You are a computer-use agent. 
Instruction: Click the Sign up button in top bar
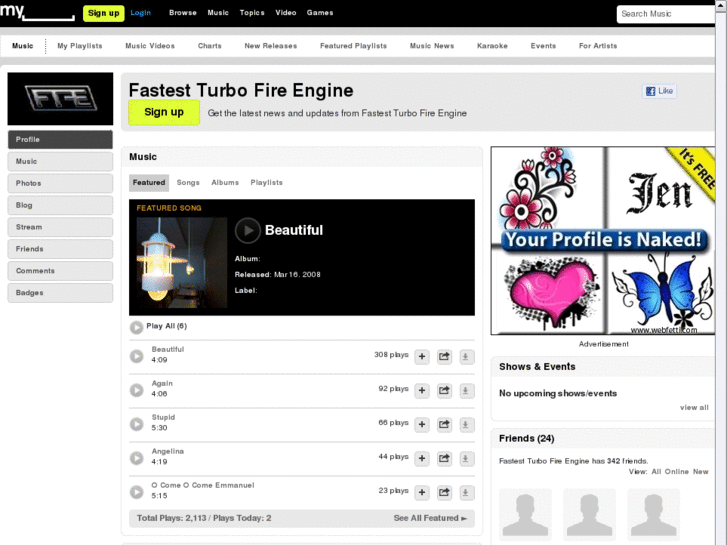coord(103,13)
